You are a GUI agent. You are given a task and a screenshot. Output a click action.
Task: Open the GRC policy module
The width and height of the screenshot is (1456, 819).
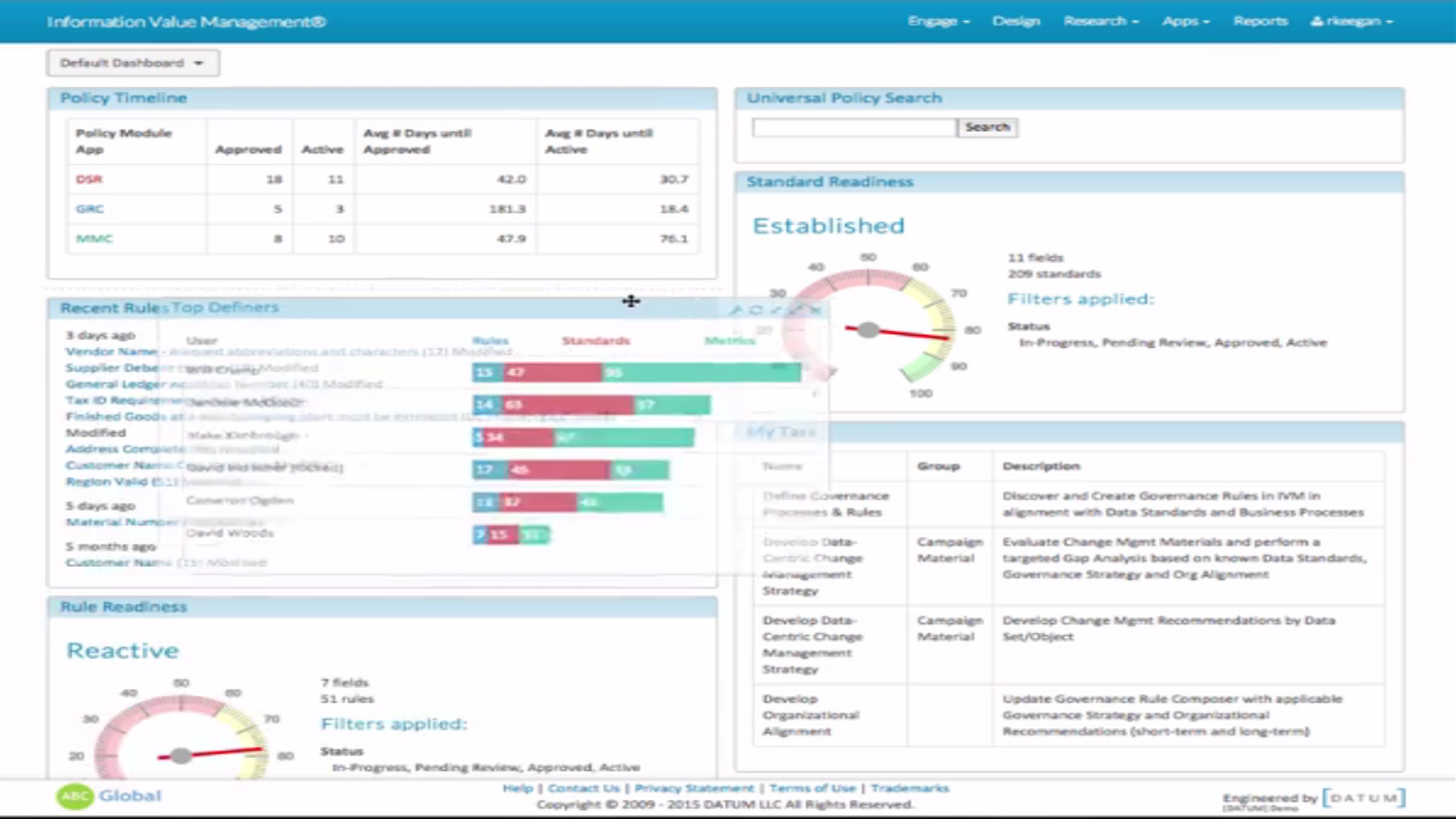[x=89, y=208]
